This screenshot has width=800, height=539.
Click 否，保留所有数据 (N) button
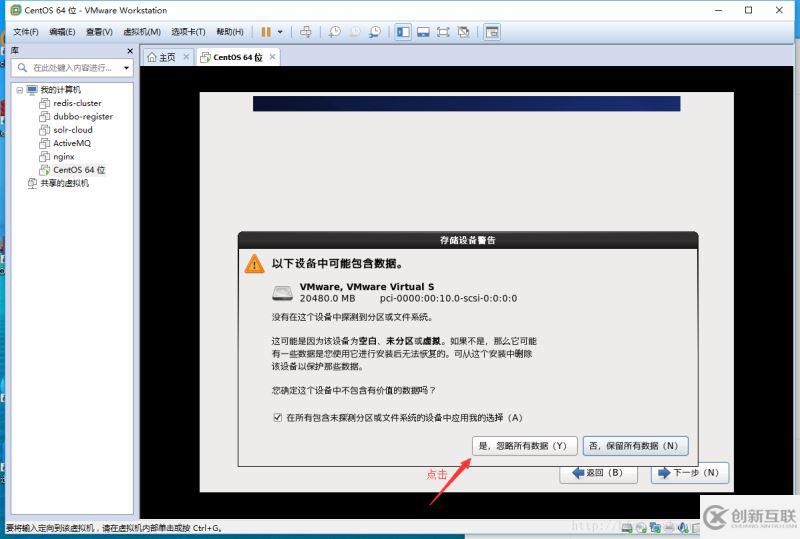point(636,446)
